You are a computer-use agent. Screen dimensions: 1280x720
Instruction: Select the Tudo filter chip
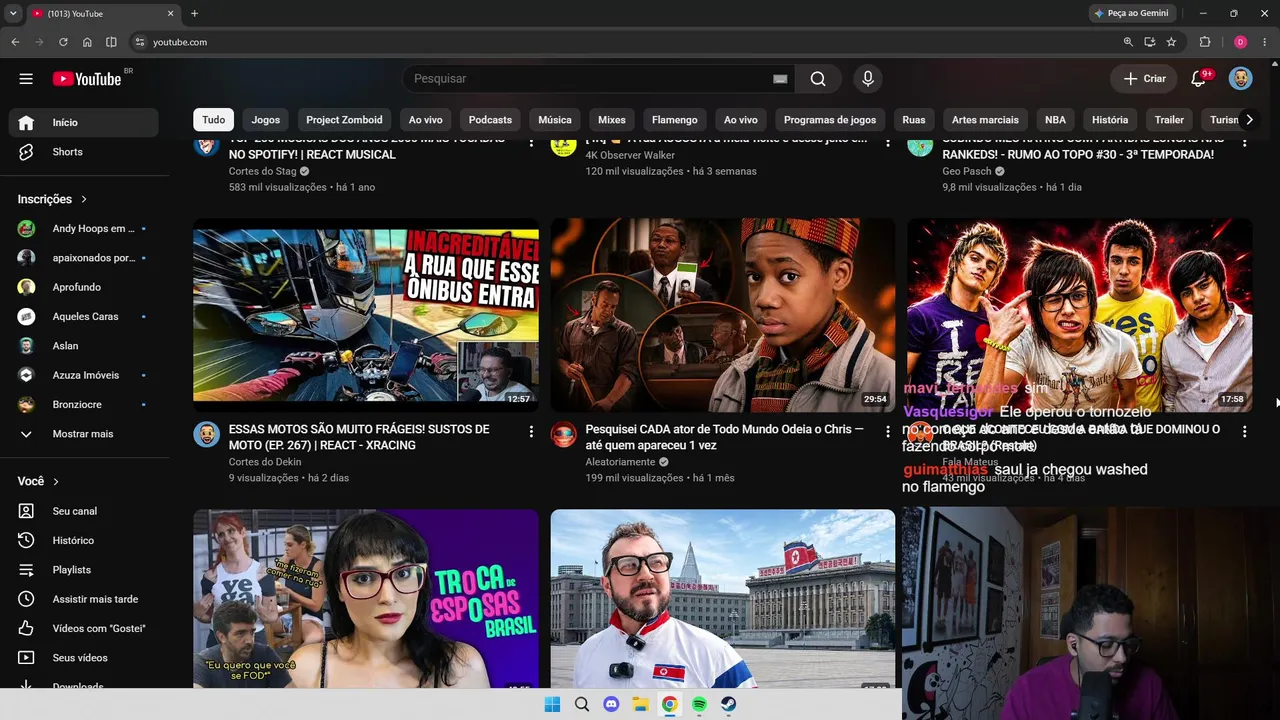click(x=214, y=120)
